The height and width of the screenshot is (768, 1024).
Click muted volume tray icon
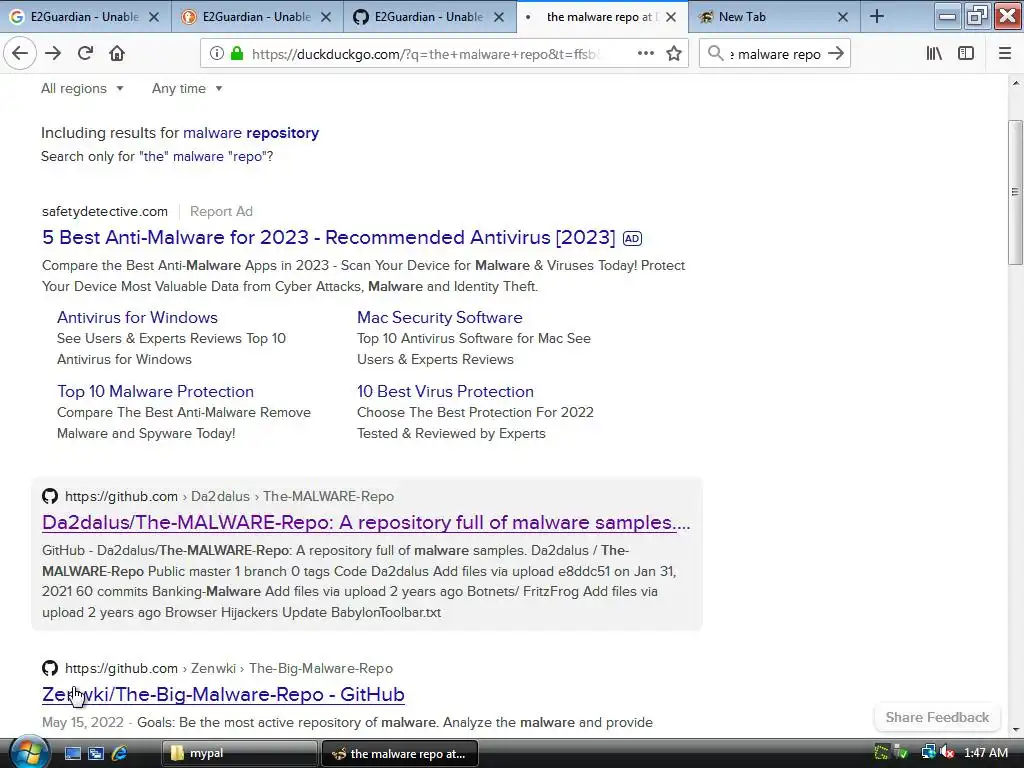coord(948,753)
